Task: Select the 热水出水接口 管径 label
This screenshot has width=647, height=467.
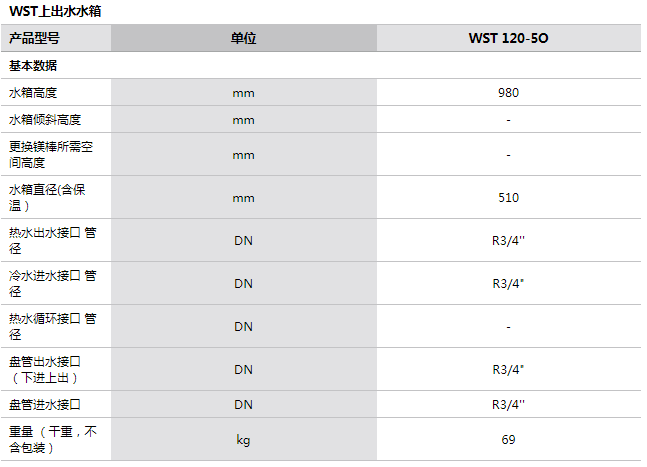Action: click(52, 240)
